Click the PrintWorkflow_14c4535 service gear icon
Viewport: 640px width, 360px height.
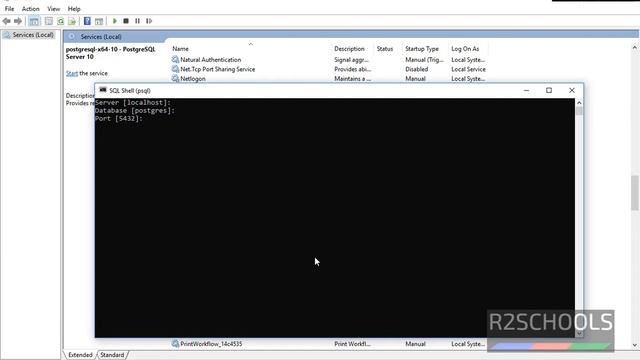tap(175, 344)
